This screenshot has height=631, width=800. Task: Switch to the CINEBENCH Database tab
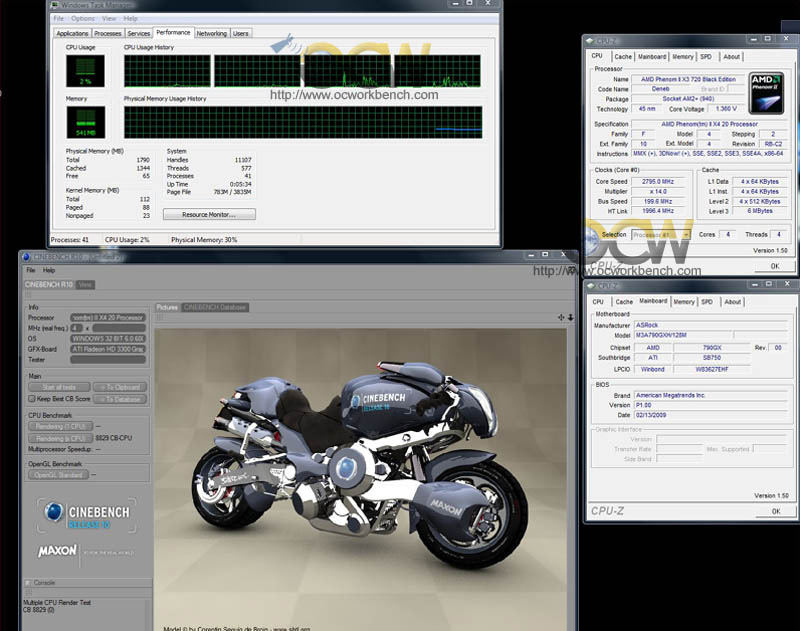[215, 307]
